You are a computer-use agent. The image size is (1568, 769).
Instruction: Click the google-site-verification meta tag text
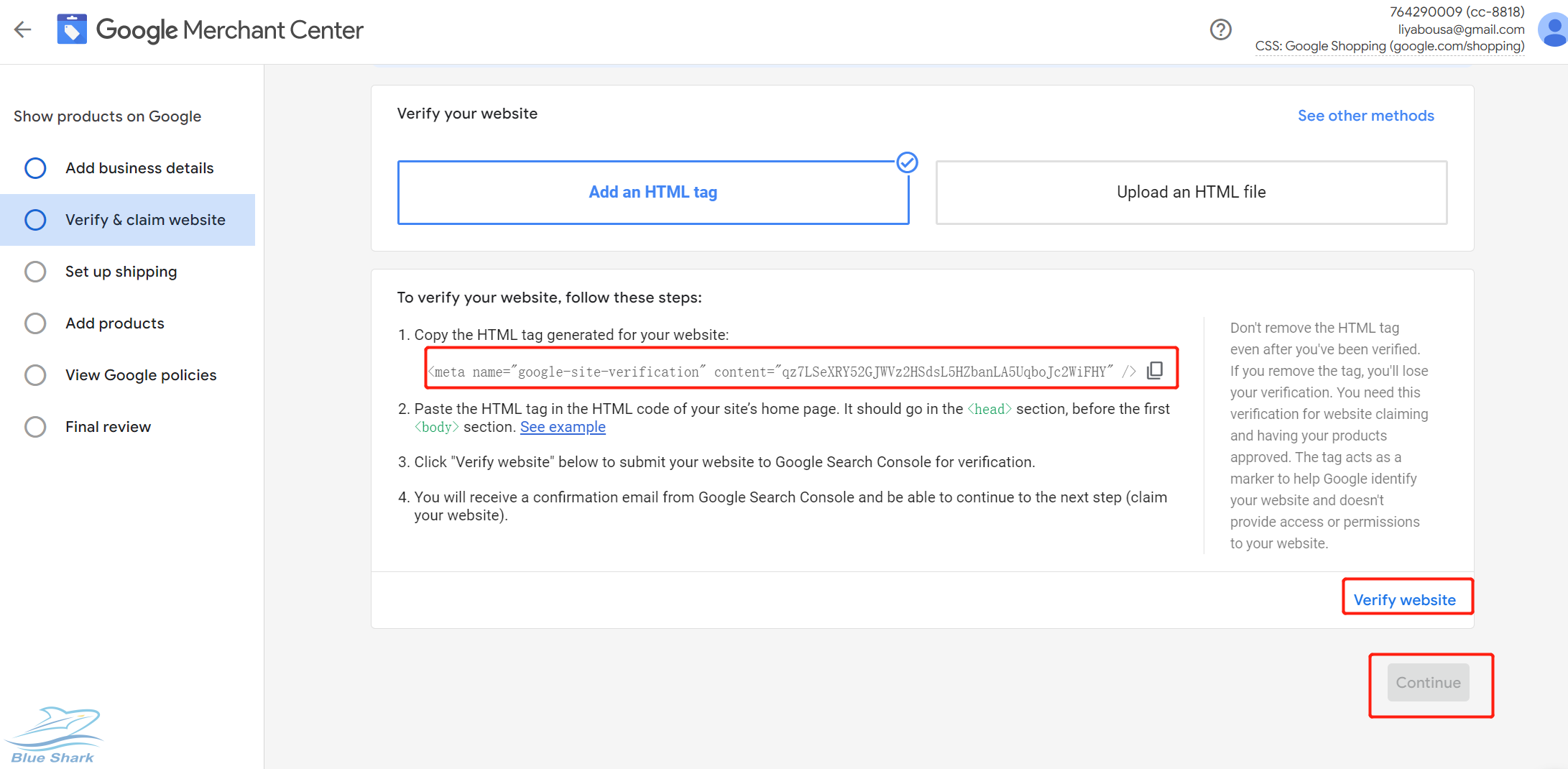[x=782, y=372]
